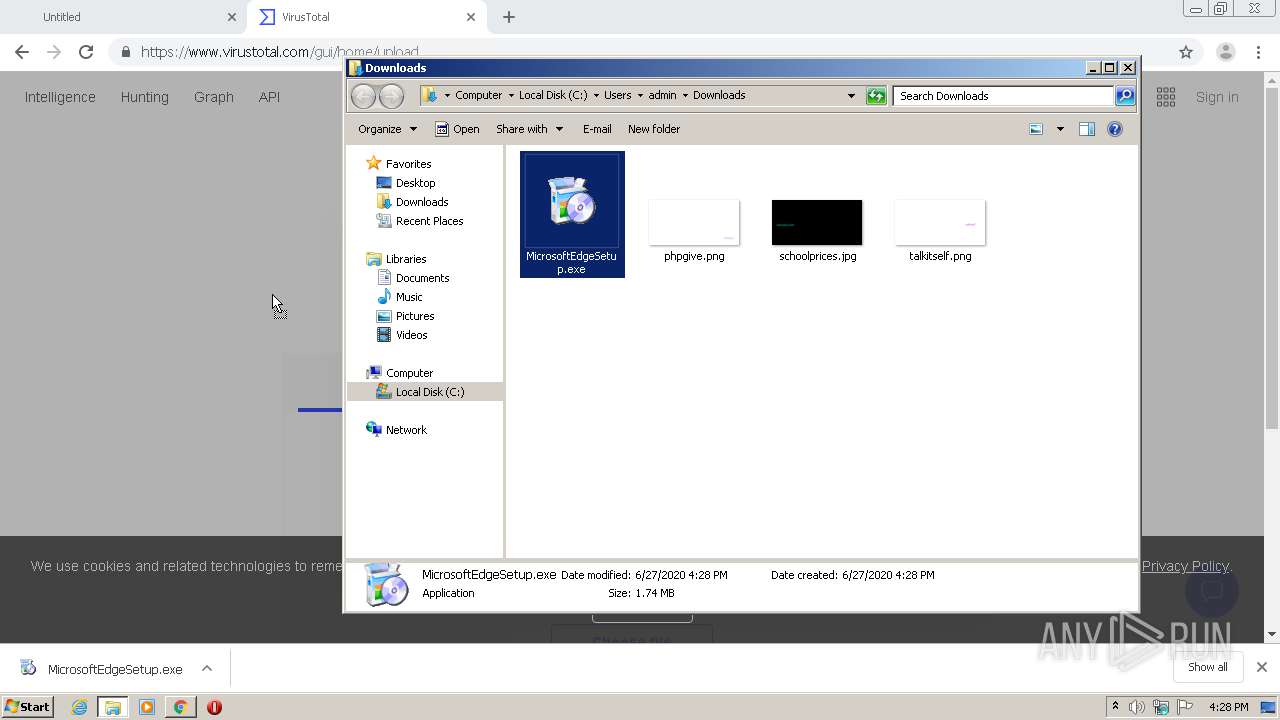Click the Sign in link
Image resolution: width=1280 pixels, height=720 pixels.
coord(1217,97)
